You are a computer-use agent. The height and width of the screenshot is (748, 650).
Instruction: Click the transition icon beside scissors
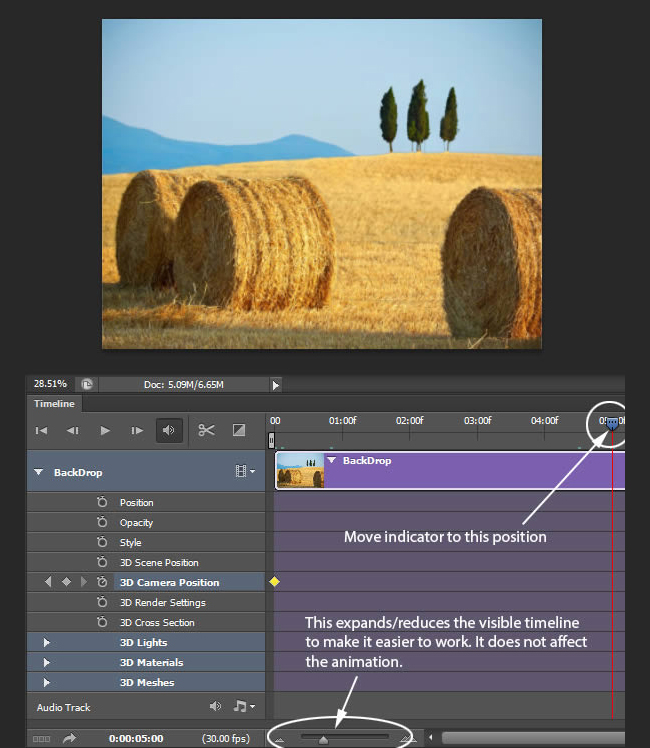[239, 431]
